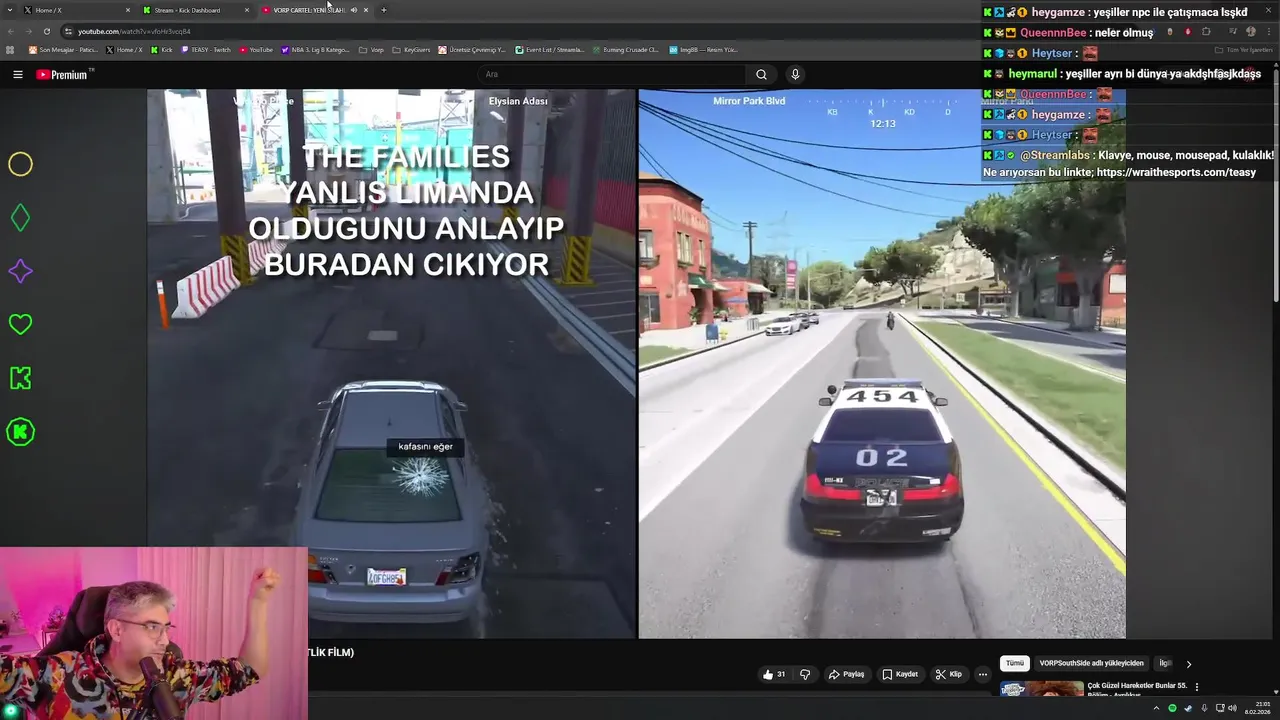
Task: Open Tüm Yer İşaretleri bookmarks folder
Action: 1243,49
